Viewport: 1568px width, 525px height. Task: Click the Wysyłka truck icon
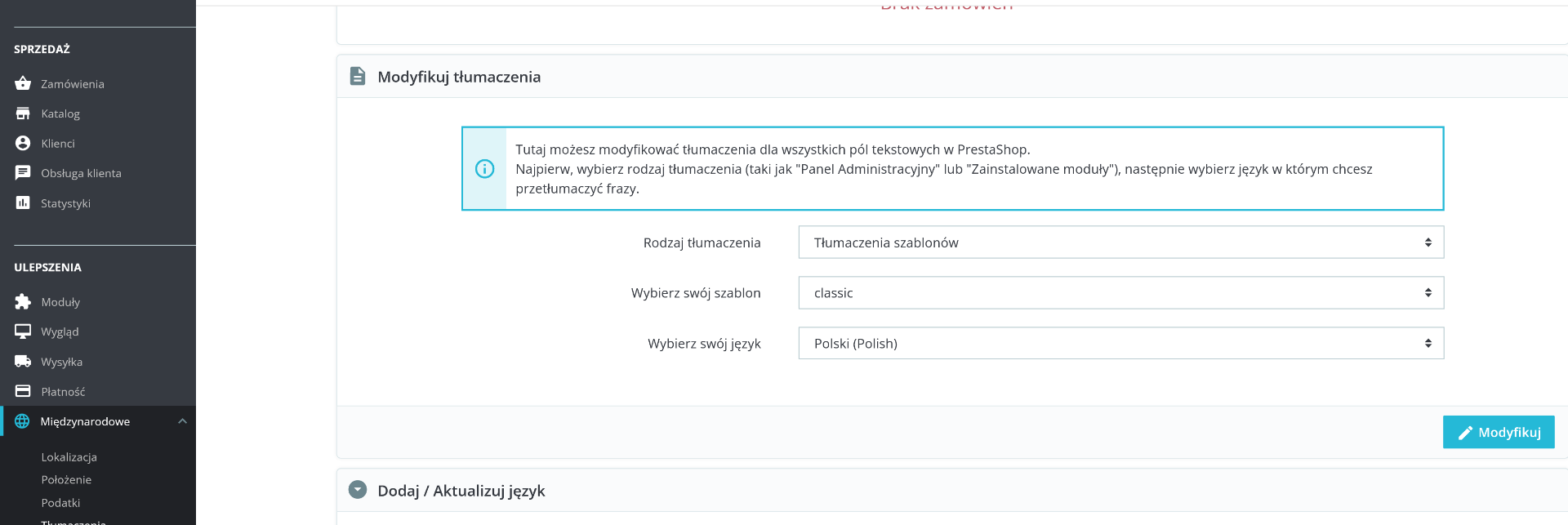pyautogui.click(x=23, y=362)
